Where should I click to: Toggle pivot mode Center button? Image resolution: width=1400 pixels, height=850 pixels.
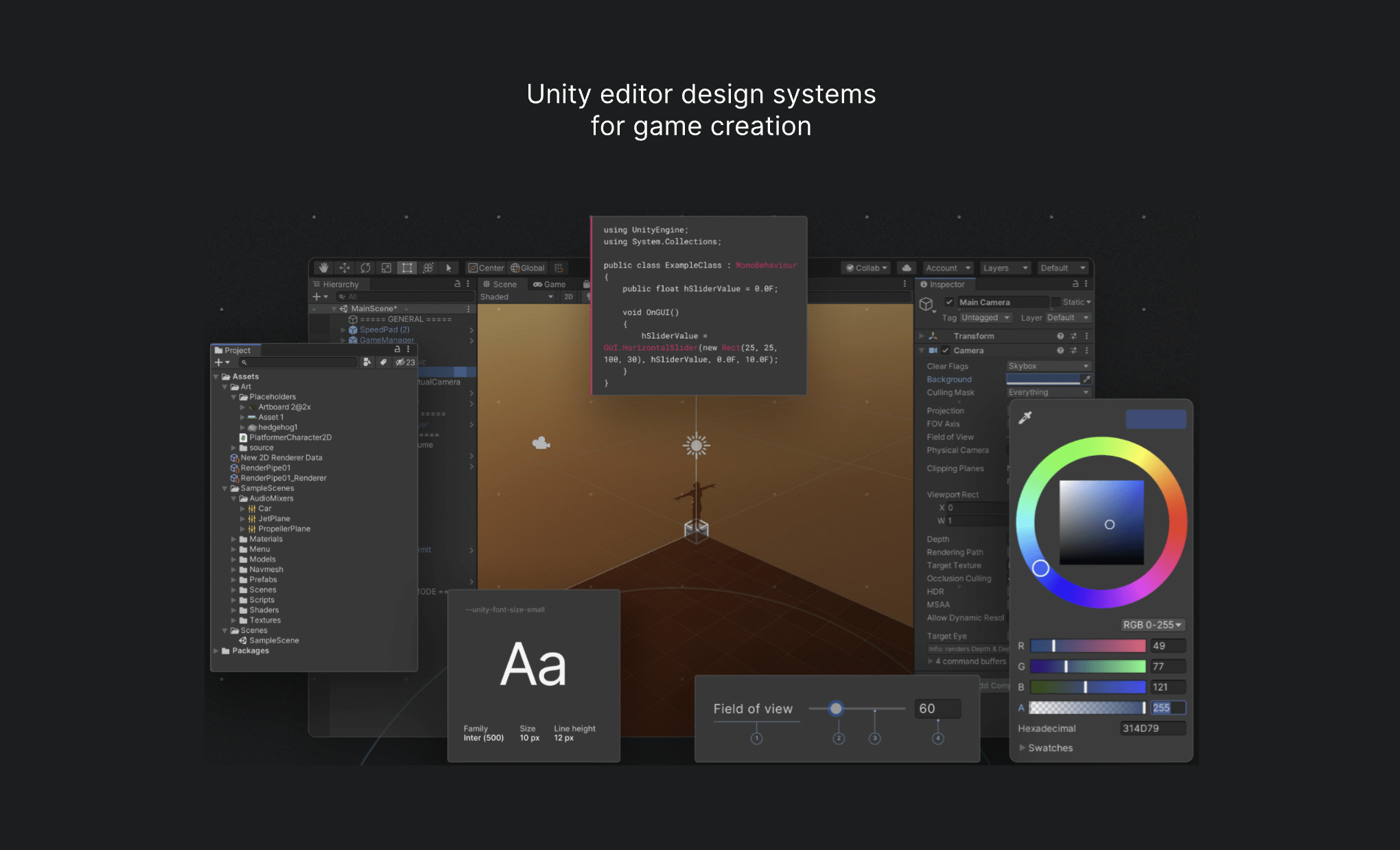(x=487, y=268)
